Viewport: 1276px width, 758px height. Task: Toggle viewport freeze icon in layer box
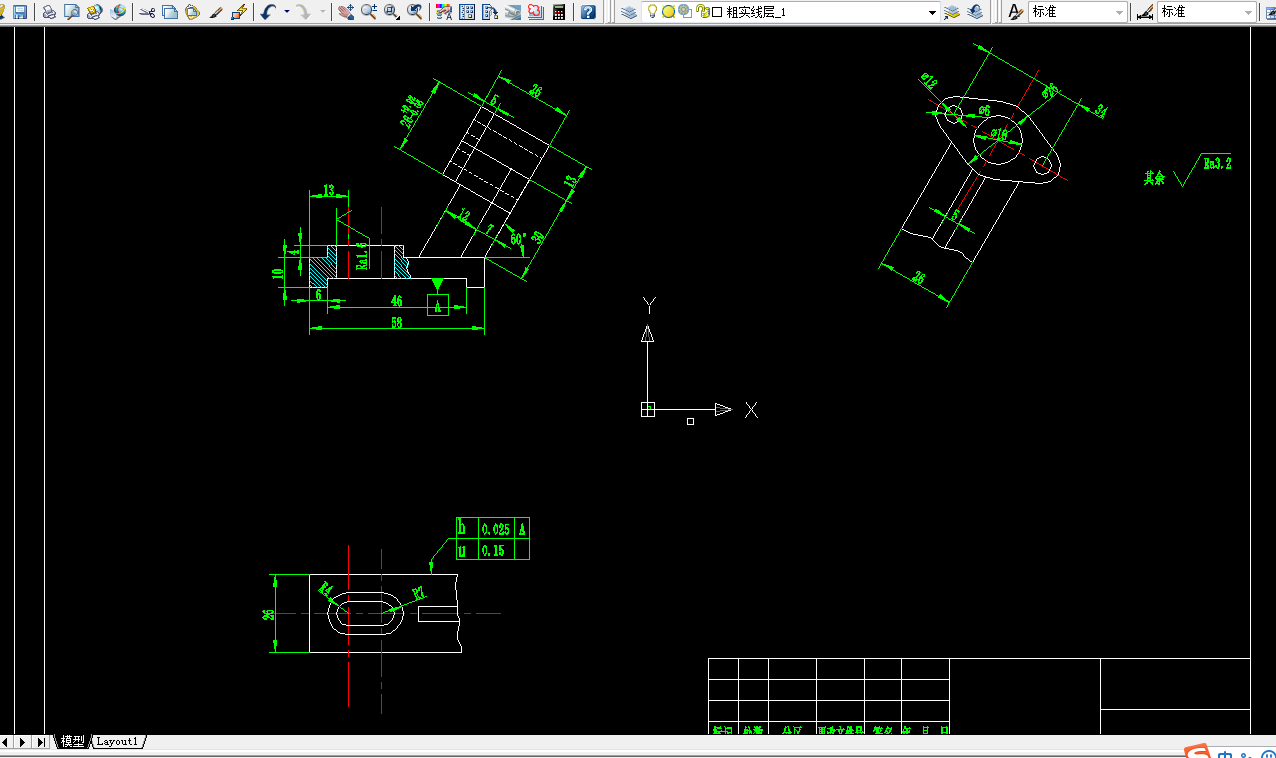(684, 12)
